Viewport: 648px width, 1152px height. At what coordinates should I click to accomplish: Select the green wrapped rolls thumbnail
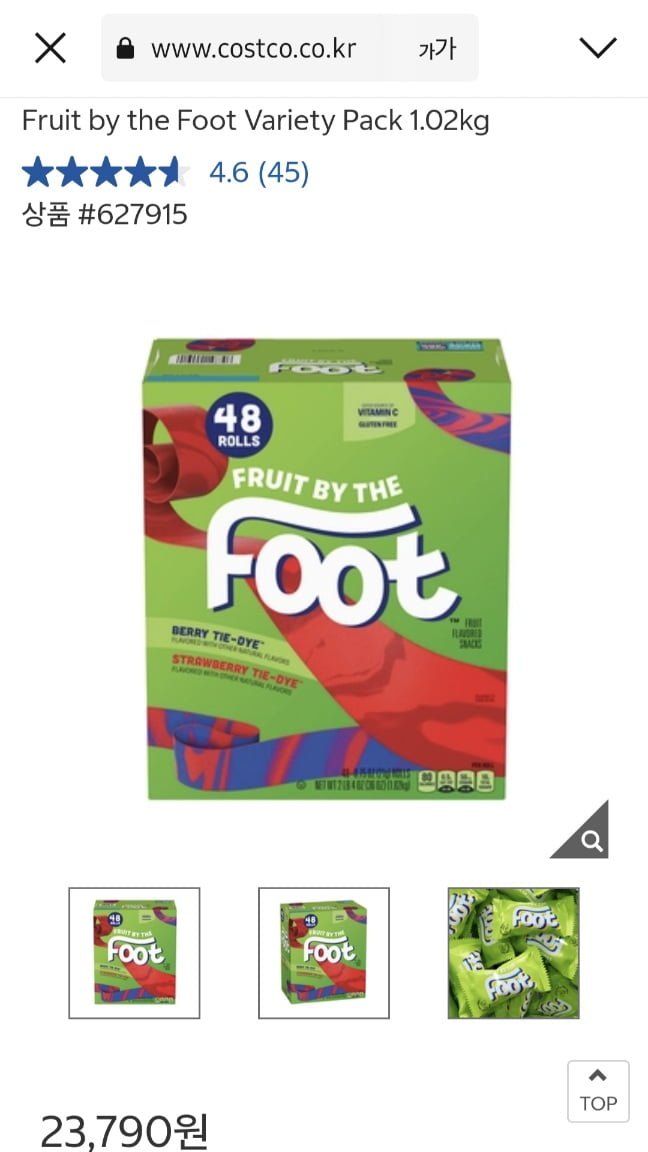click(514, 953)
